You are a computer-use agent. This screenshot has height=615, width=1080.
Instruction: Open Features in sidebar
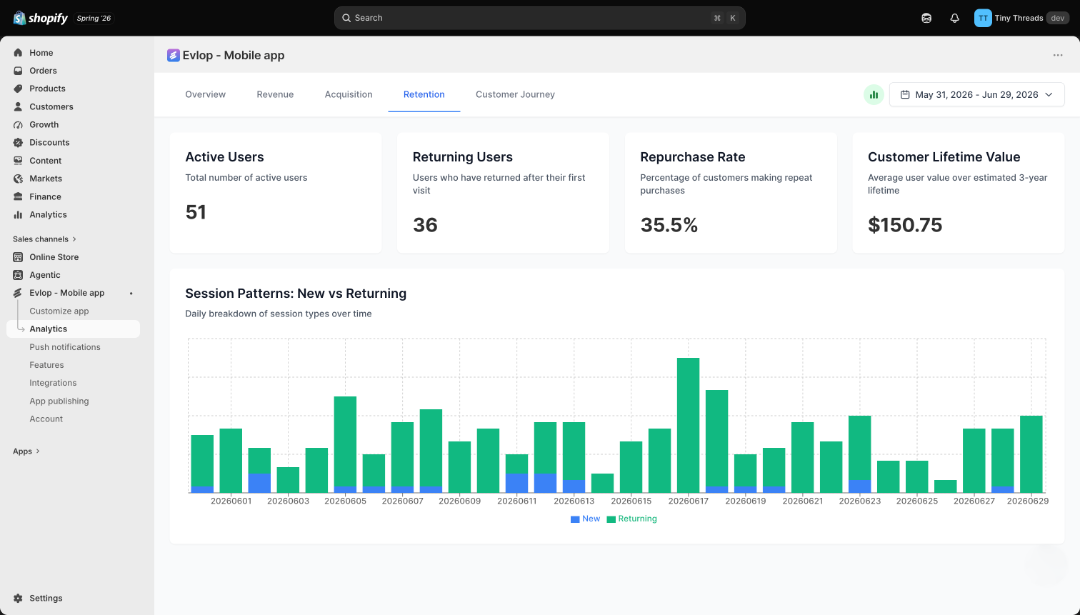(x=46, y=365)
